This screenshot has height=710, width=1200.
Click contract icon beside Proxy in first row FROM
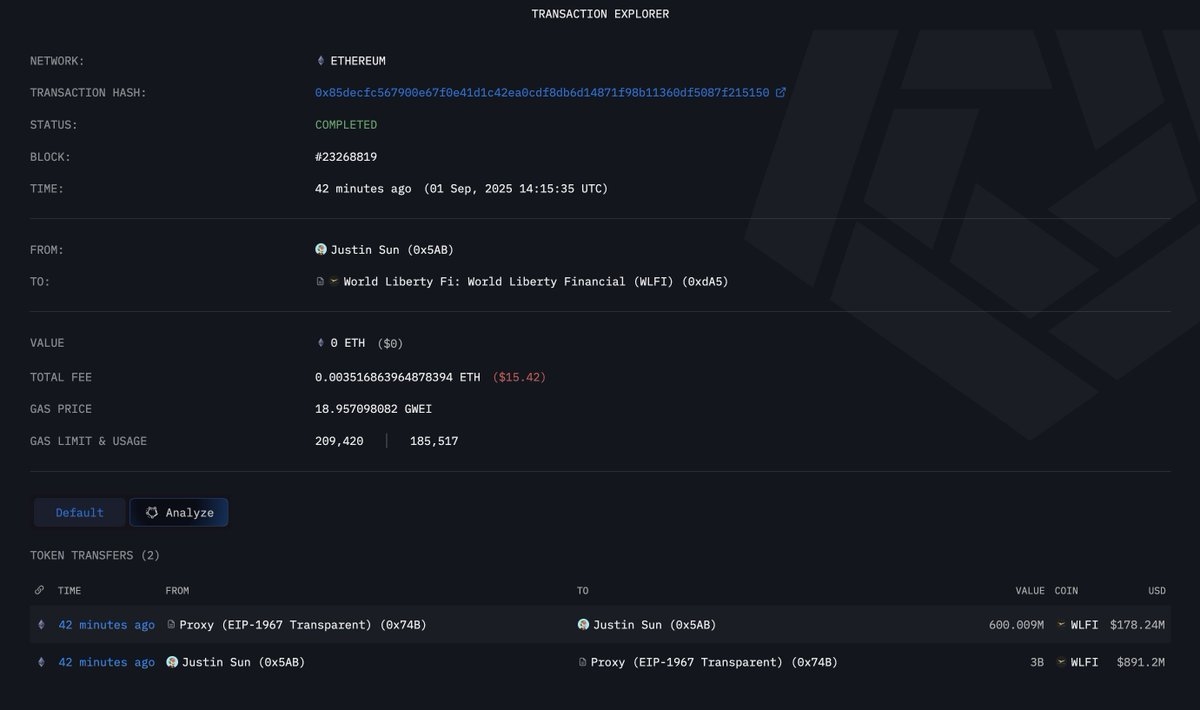(x=171, y=625)
